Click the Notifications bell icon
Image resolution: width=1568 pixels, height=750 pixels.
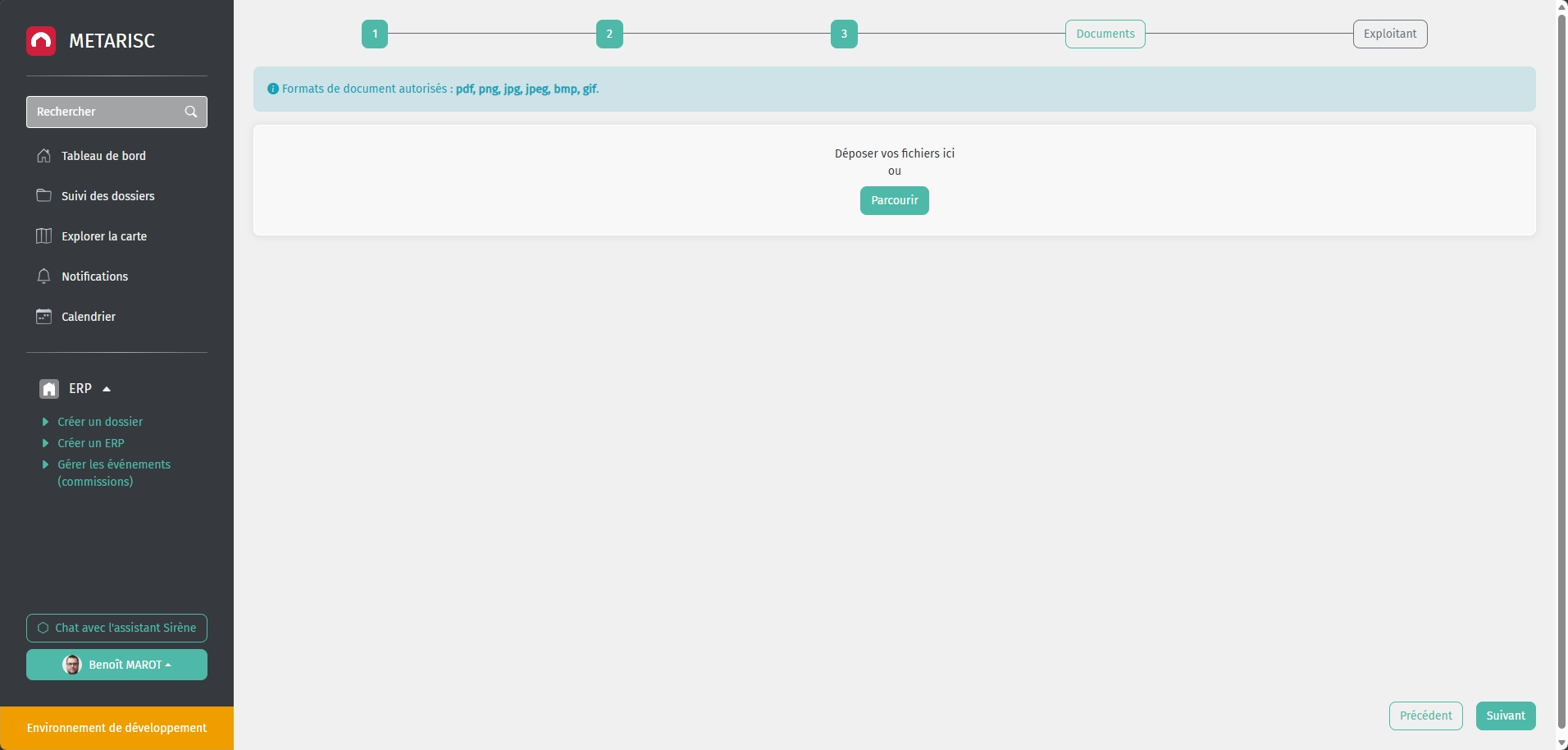point(44,276)
